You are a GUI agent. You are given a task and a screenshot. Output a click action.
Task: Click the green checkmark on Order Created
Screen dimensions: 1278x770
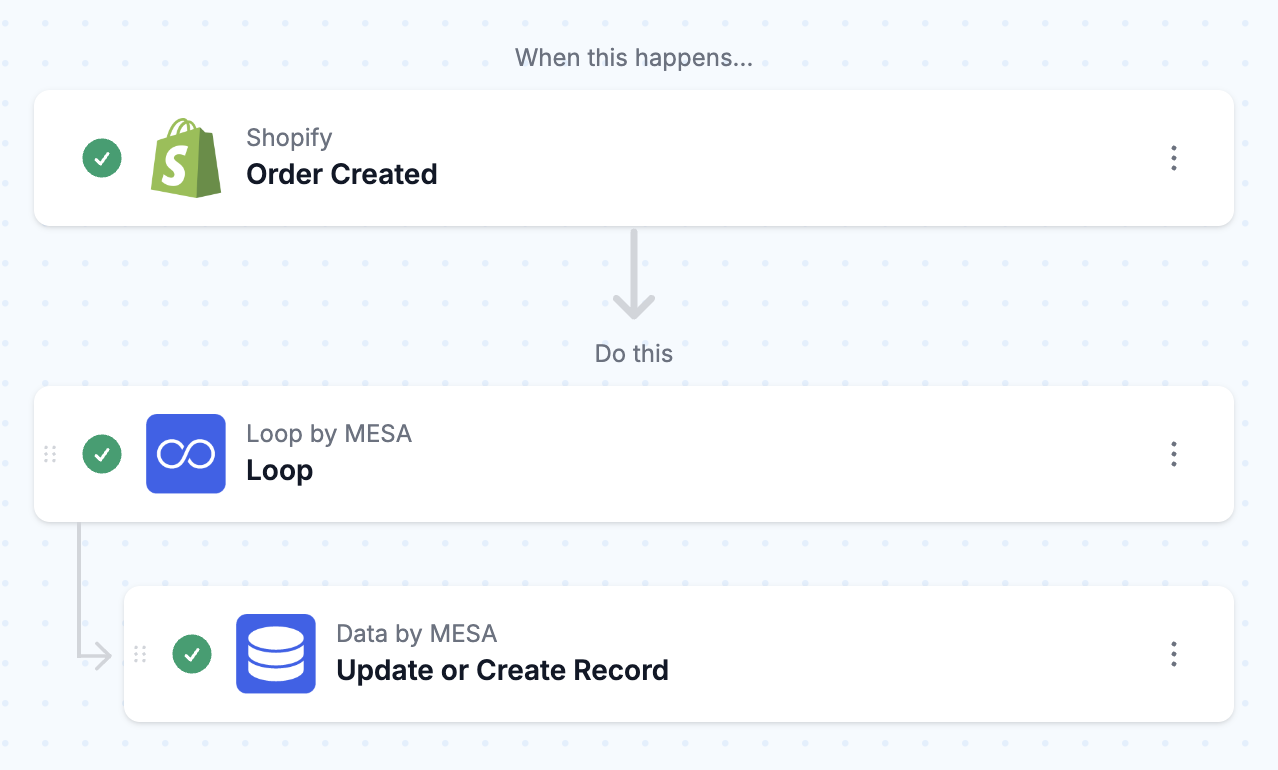click(102, 158)
